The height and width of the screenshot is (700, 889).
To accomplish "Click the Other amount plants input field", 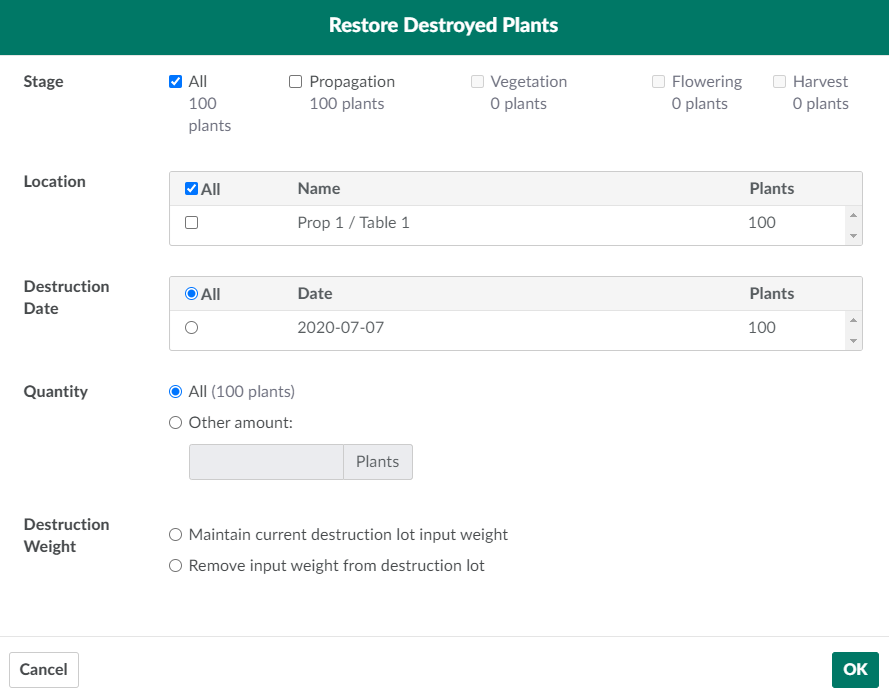I will [x=266, y=462].
